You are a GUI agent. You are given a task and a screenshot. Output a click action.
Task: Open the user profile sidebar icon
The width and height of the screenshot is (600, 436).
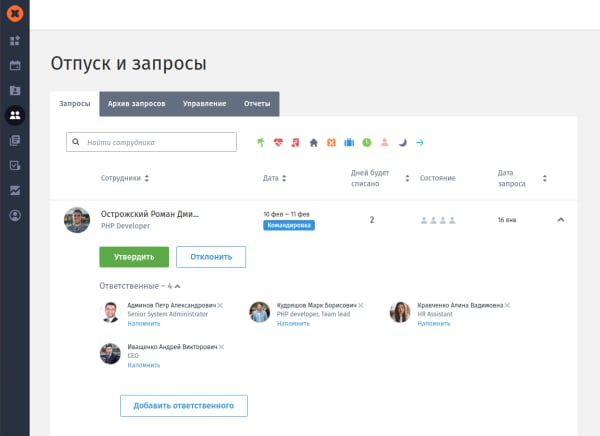pos(15,216)
